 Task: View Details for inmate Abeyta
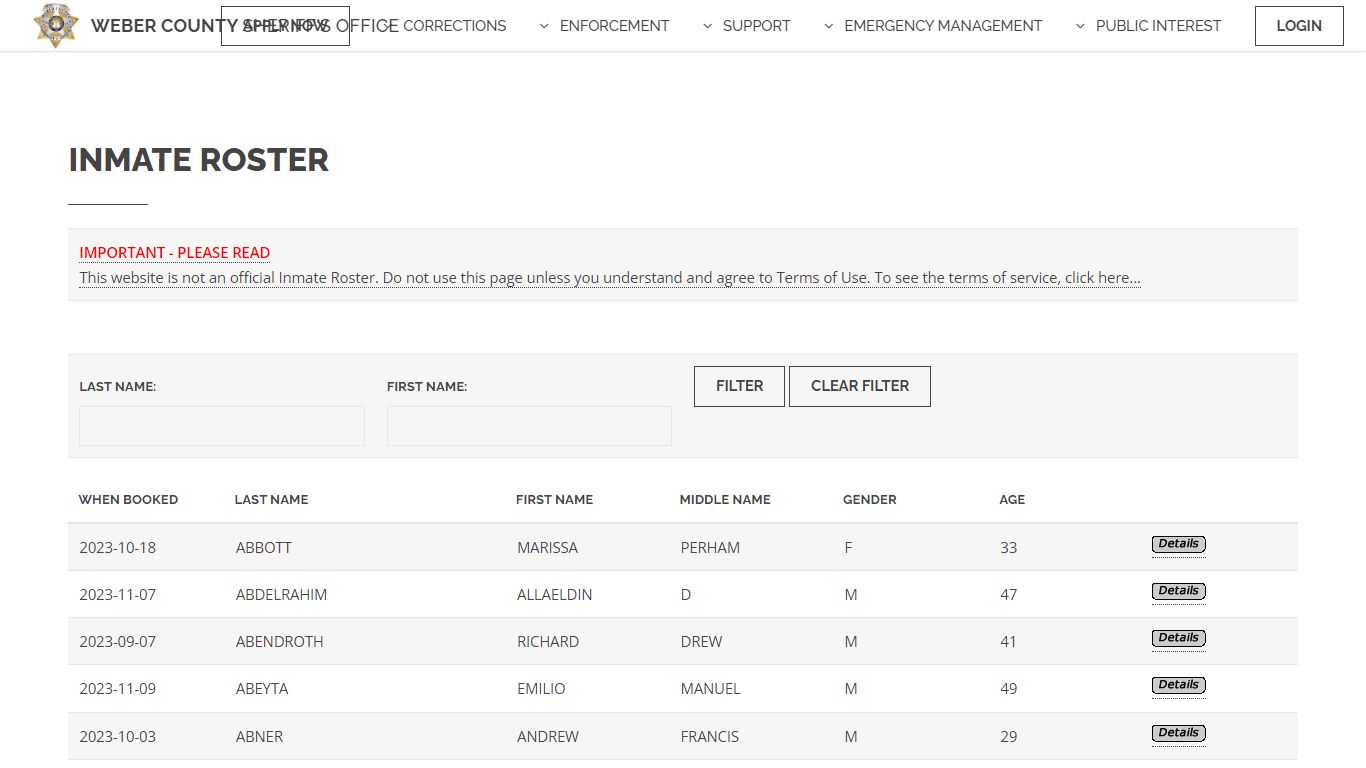[x=1178, y=685]
